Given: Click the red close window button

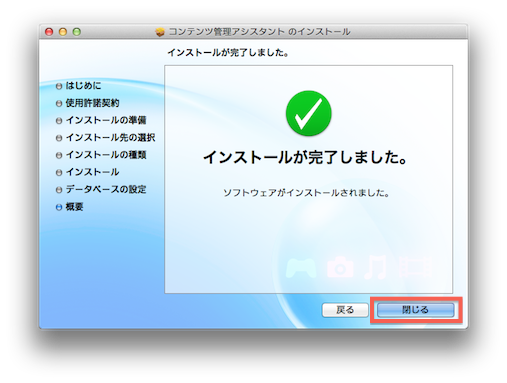Looking at the screenshot, I should click(49, 32).
